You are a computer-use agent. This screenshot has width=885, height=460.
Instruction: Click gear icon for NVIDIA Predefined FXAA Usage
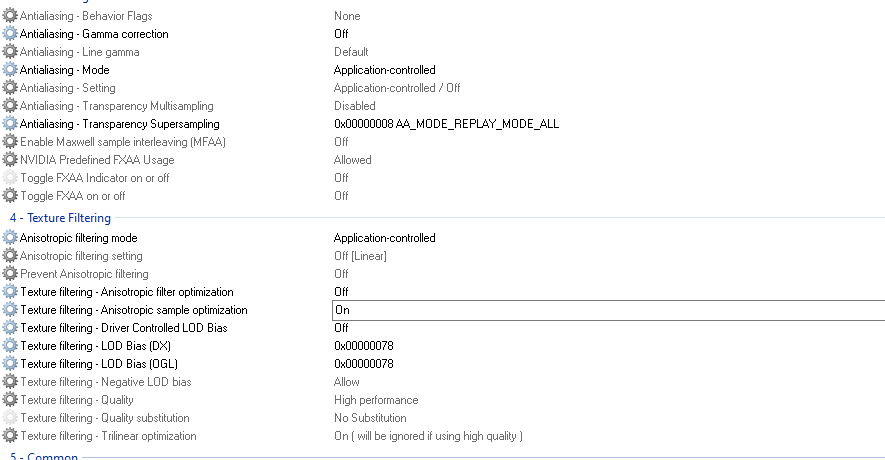(11, 160)
